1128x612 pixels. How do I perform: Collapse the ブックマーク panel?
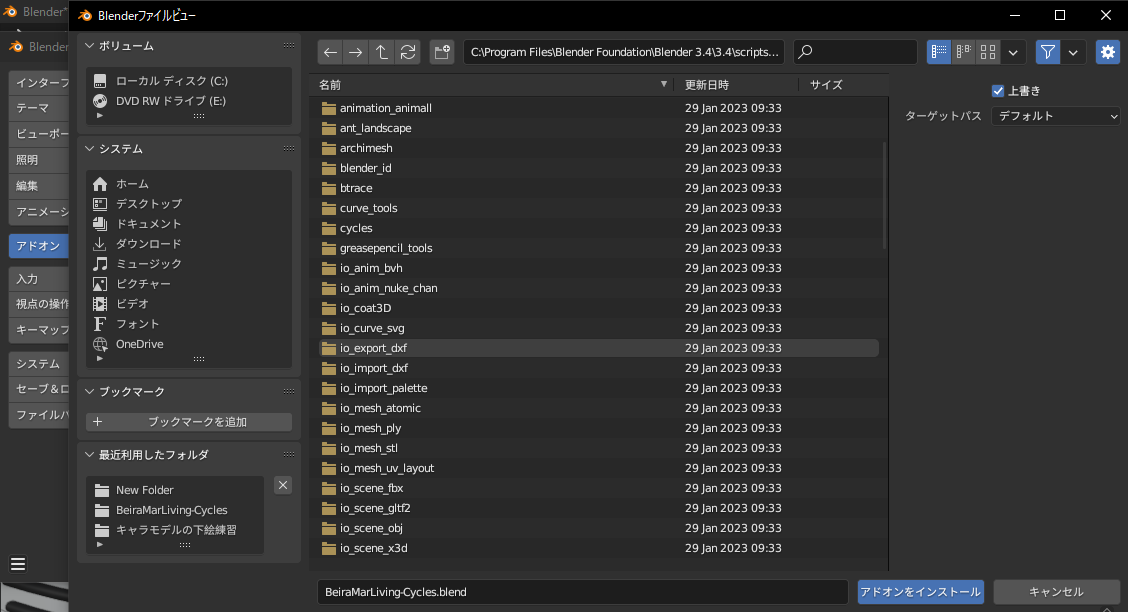[x=89, y=392]
